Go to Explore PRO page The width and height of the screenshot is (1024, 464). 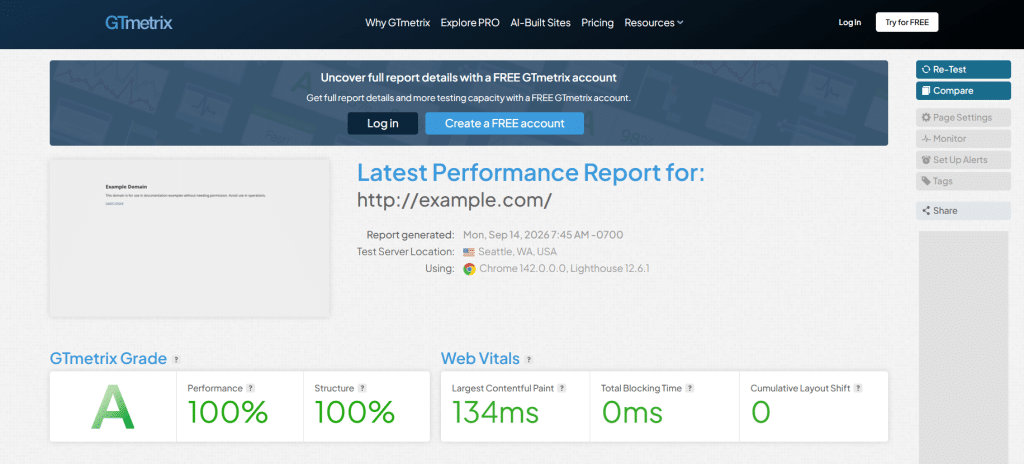[x=470, y=23]
